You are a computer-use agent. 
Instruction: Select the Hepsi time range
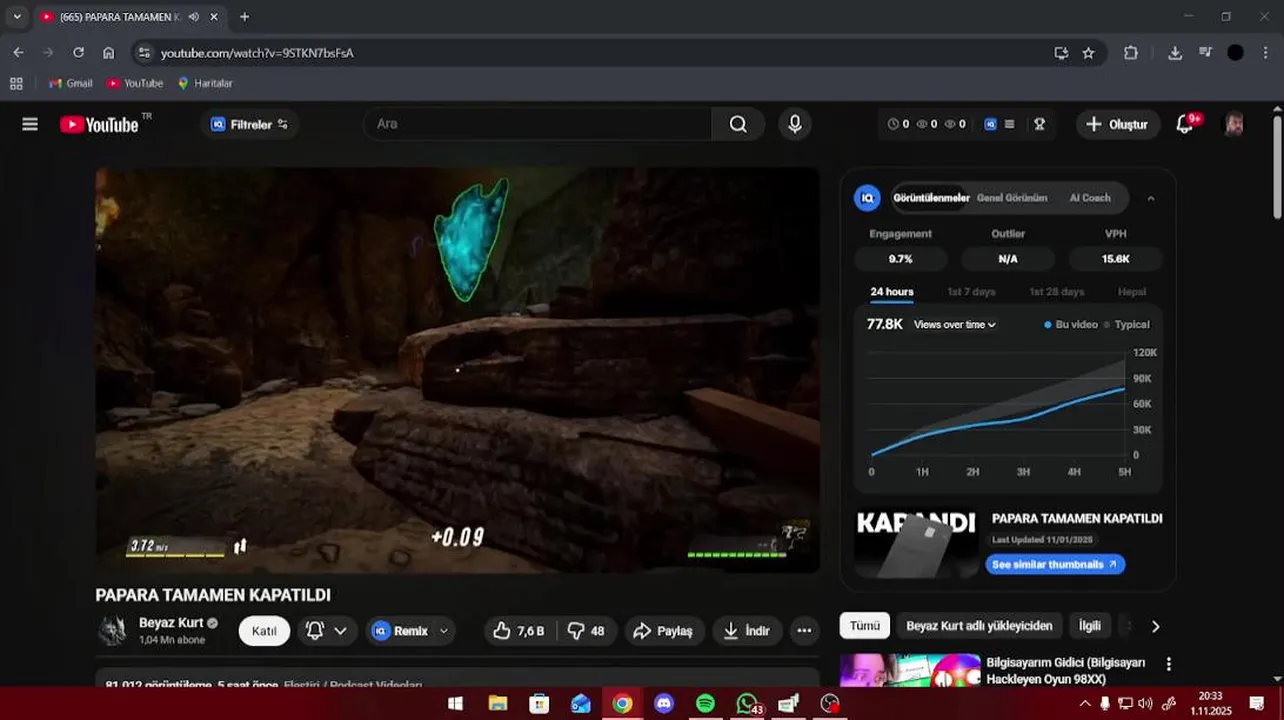[1132, 292]
